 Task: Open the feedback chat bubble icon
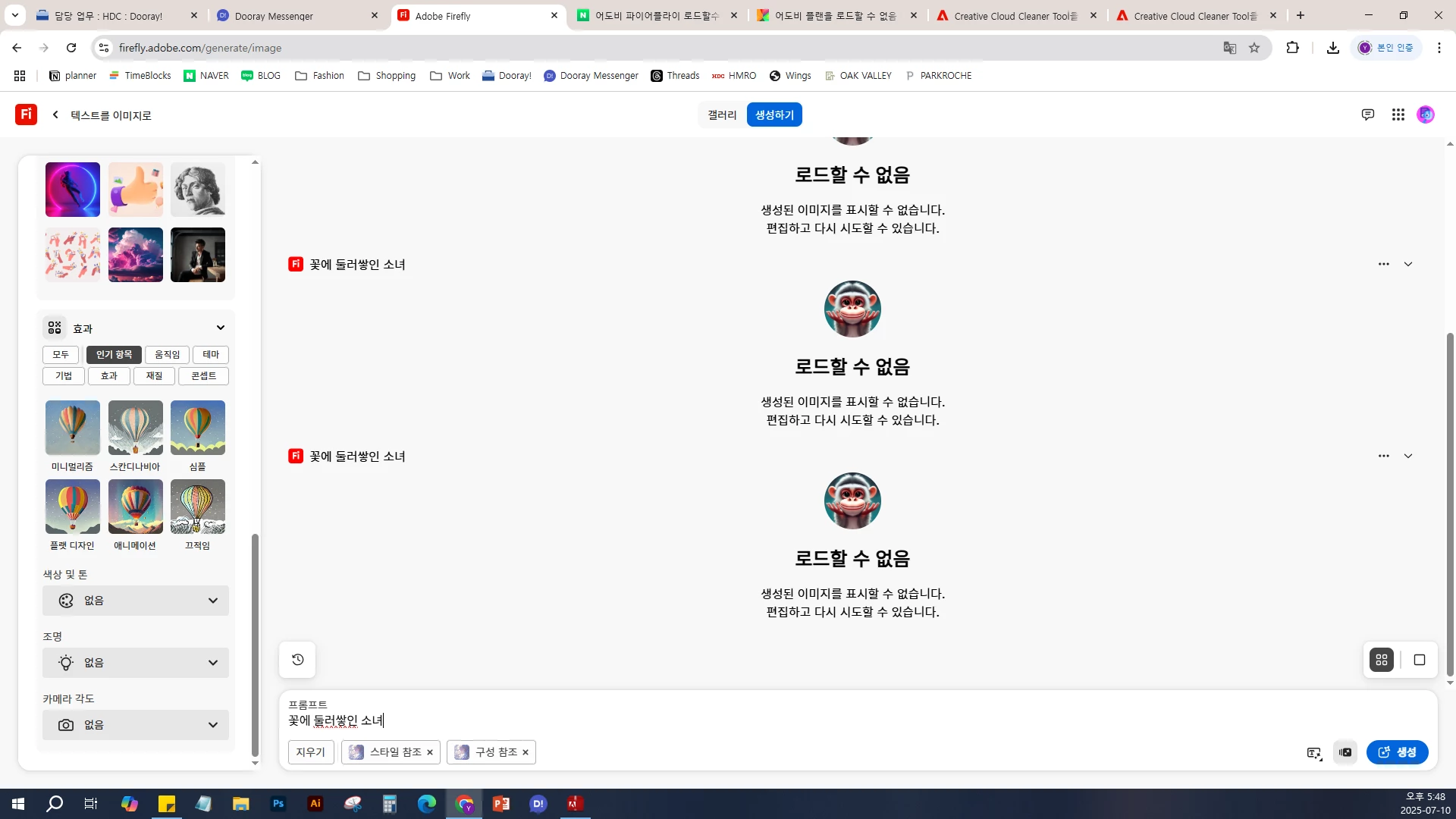(1368, 115)
